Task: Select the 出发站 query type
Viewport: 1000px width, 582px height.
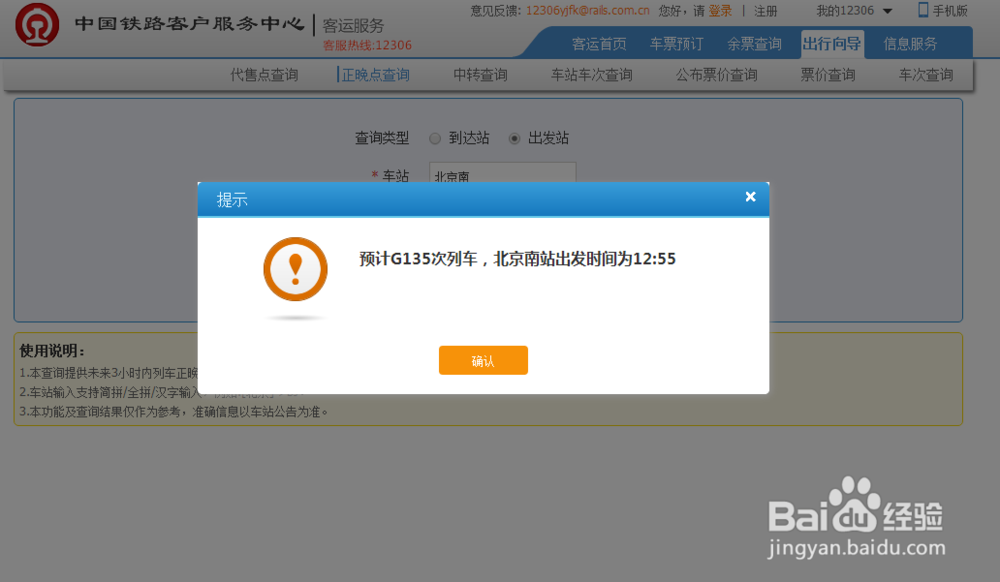Action: click(x=513, y=138)
